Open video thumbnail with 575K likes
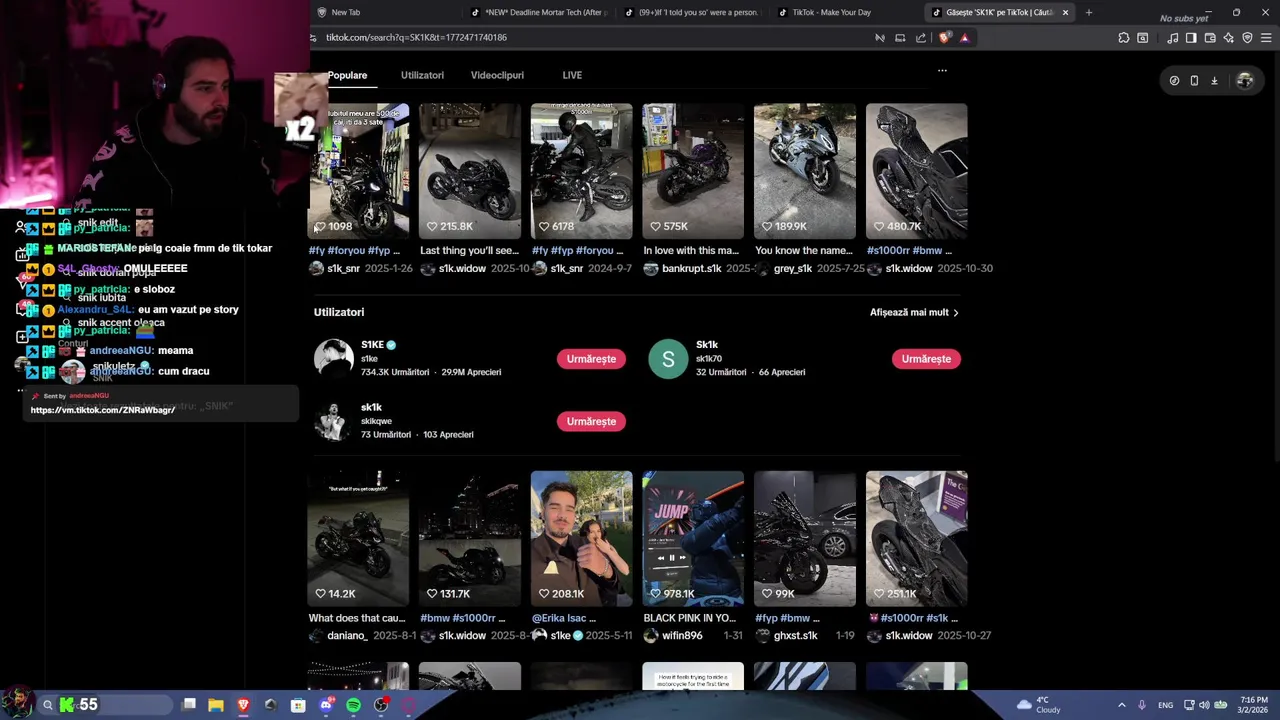The height and width of the screenshot is (720, 1280). (x=693, y=170)
